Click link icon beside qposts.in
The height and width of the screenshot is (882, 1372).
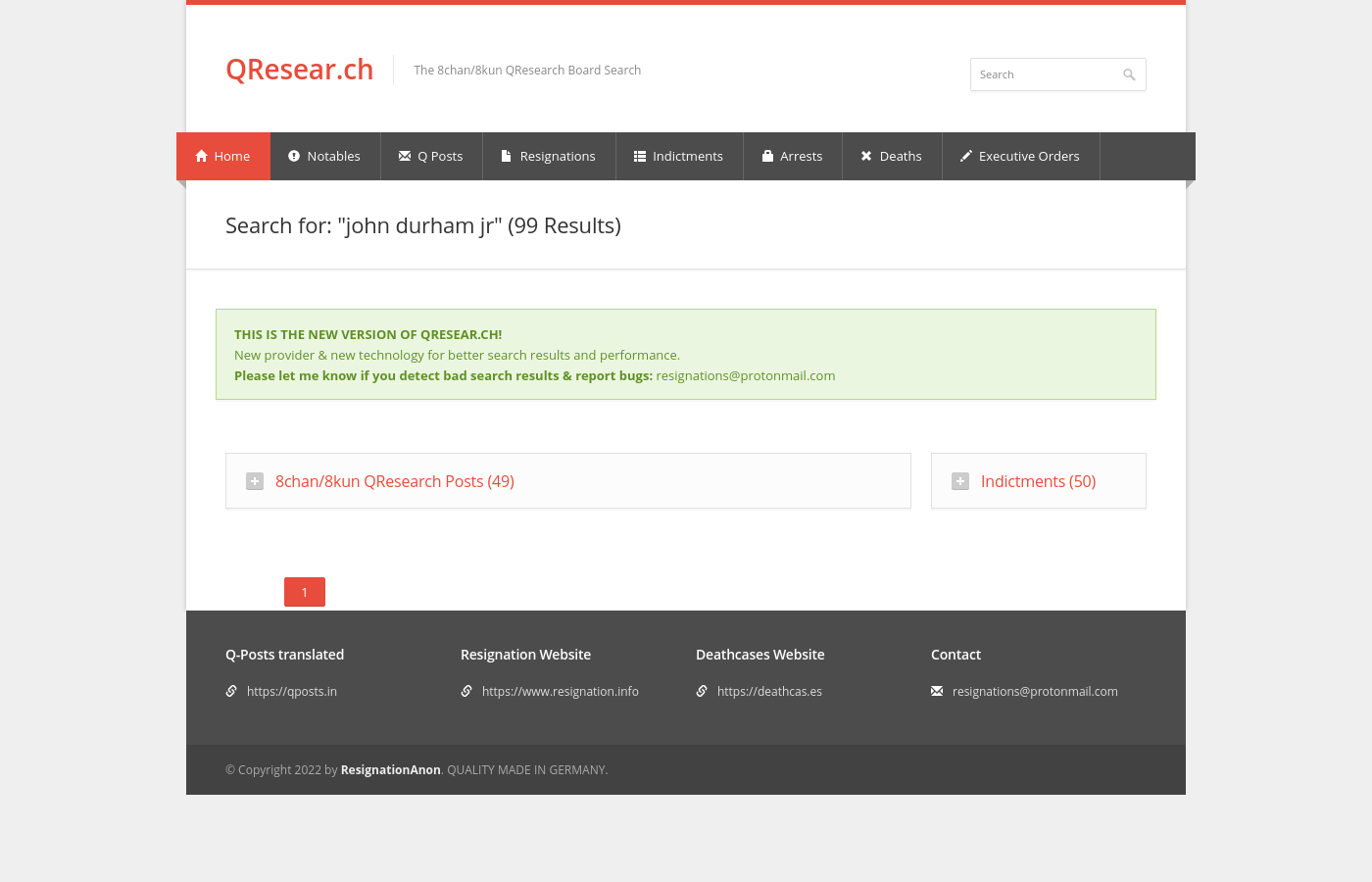click(231, 691)
